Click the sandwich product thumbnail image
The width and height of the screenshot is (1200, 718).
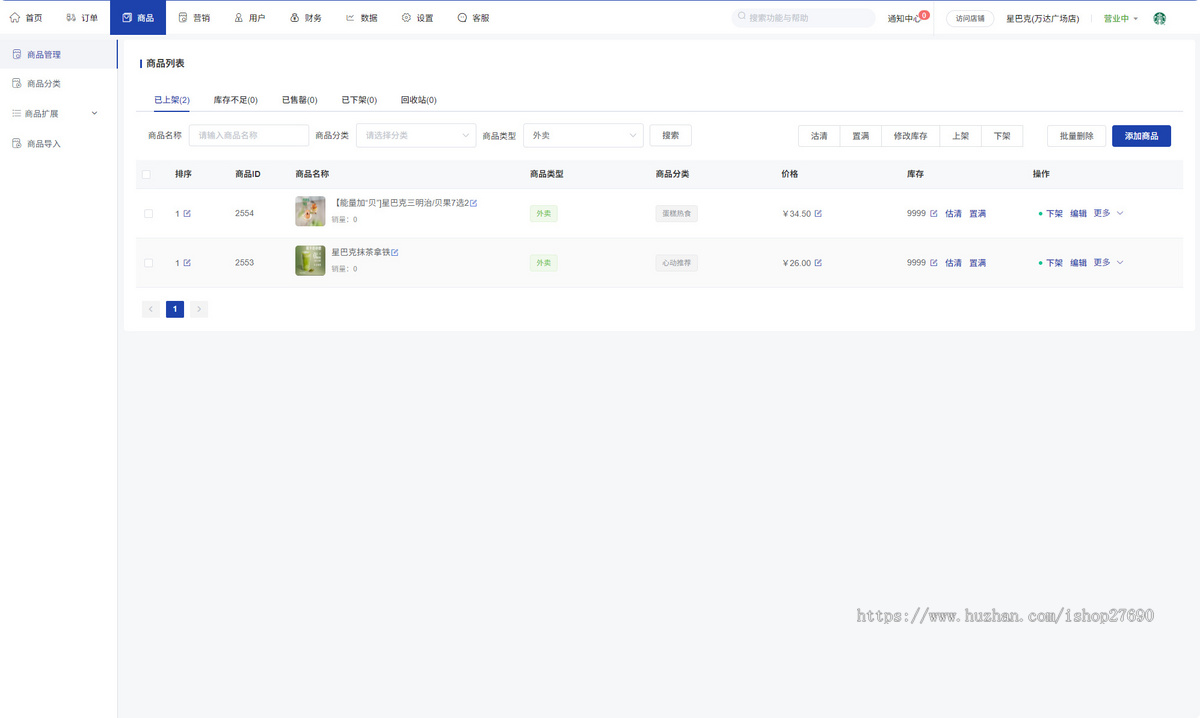coord(310,211)
